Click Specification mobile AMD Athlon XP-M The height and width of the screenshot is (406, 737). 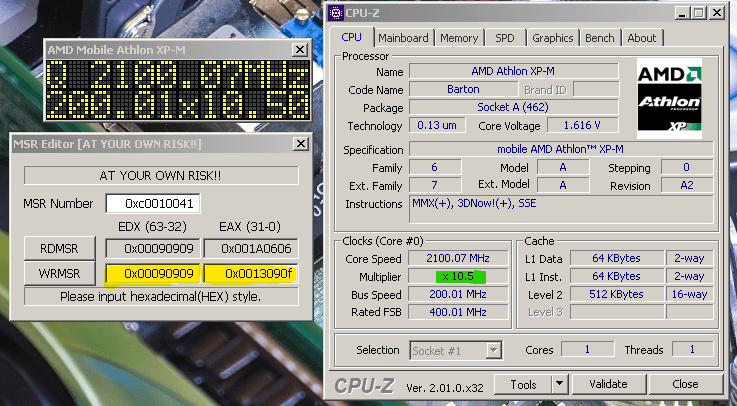click(x=561, y=149)
